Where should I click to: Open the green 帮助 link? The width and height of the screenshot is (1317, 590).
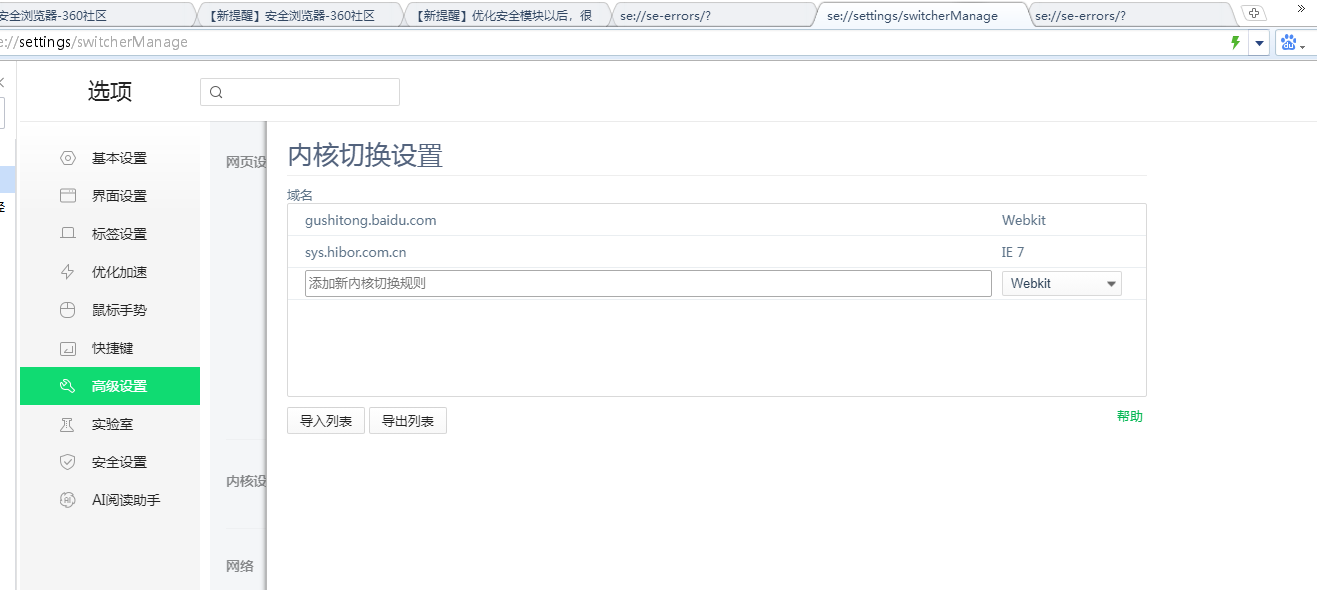[x=1129, y=416]
